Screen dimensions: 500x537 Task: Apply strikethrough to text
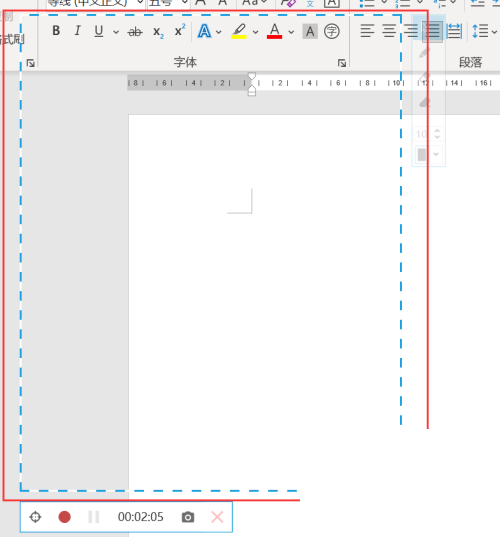[135, 32]
